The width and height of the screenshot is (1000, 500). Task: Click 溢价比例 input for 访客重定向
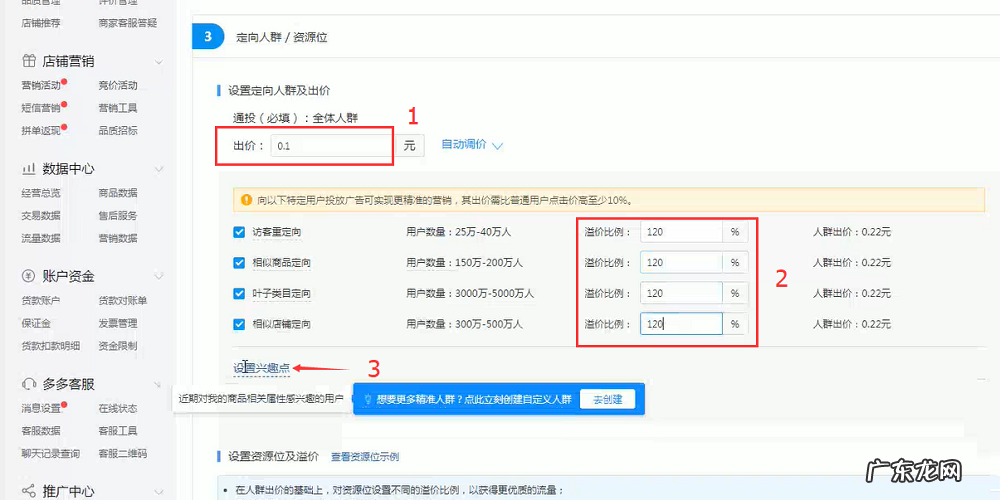click(x=681, y=232)
